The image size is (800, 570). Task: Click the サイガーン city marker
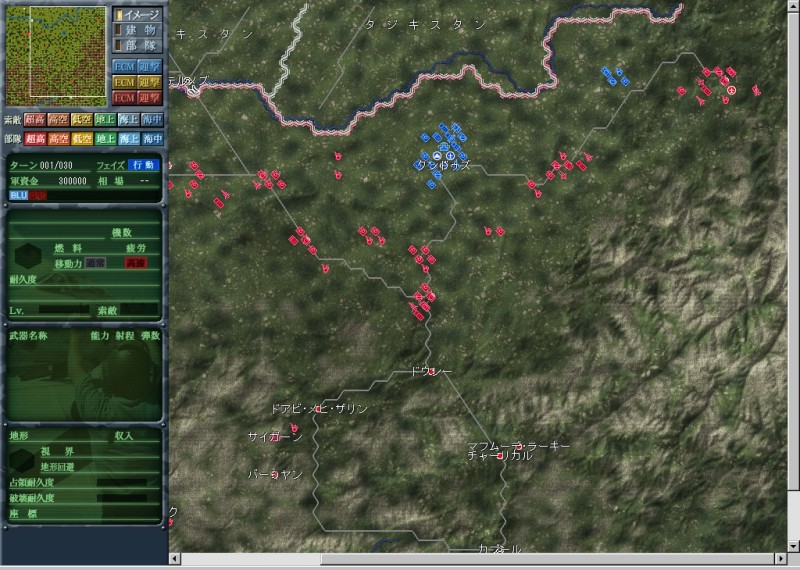click(276, 438)
